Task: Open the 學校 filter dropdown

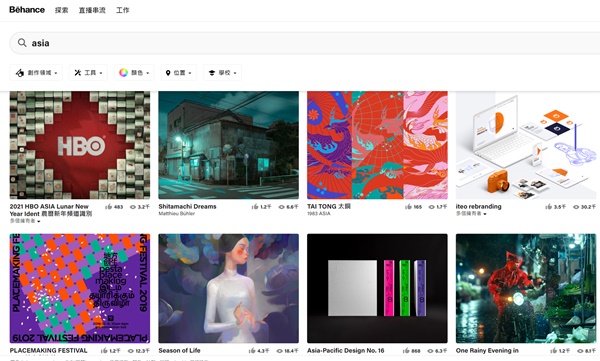Action: 222,73
